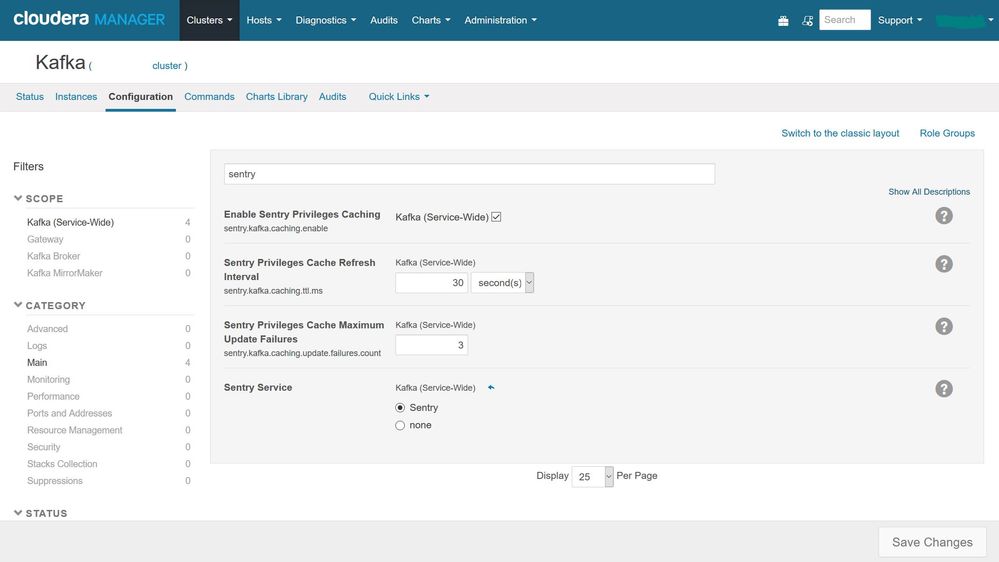Image resolution: width=999 pixels, height=562 pixels.
Task: Select the none radio option
Action: [x=400, y=426]
